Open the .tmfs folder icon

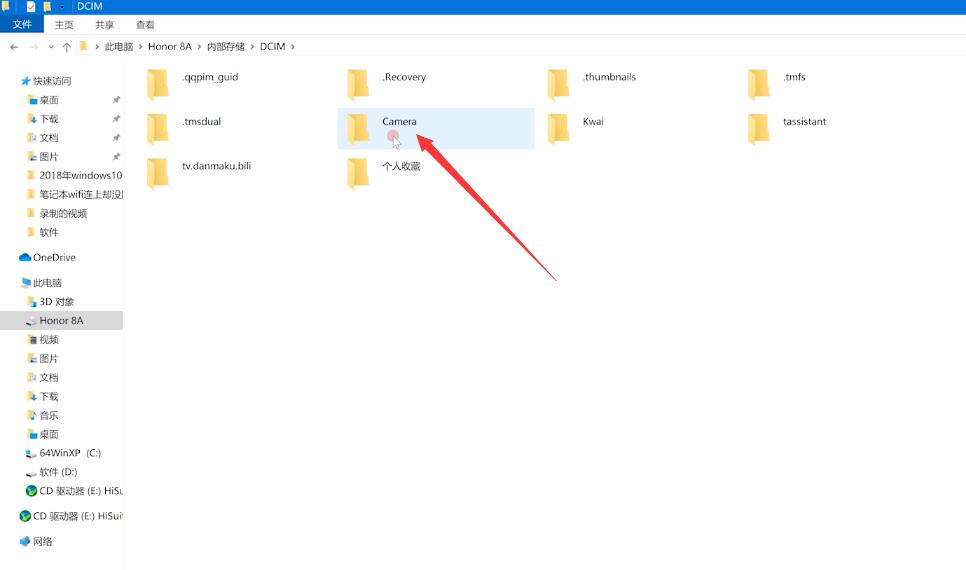click(x=758, y=84)
